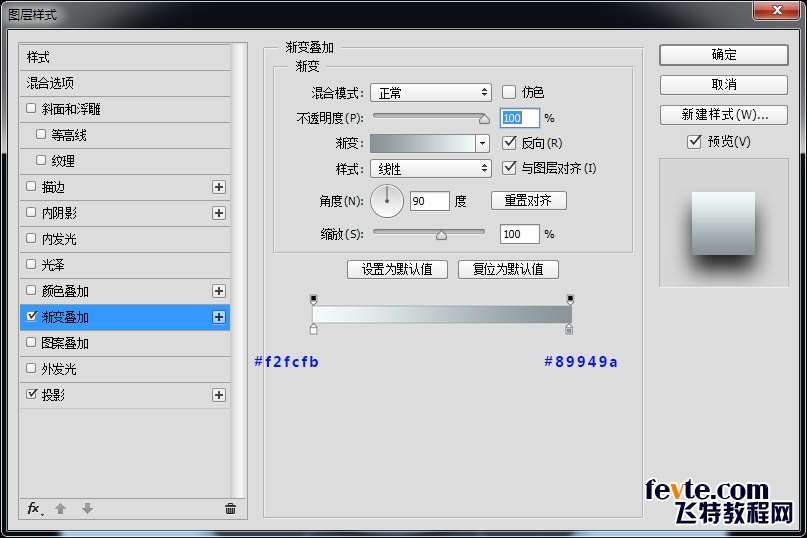
Task: Click the 设置为默认值 button
Action: [x=397, y=269]
